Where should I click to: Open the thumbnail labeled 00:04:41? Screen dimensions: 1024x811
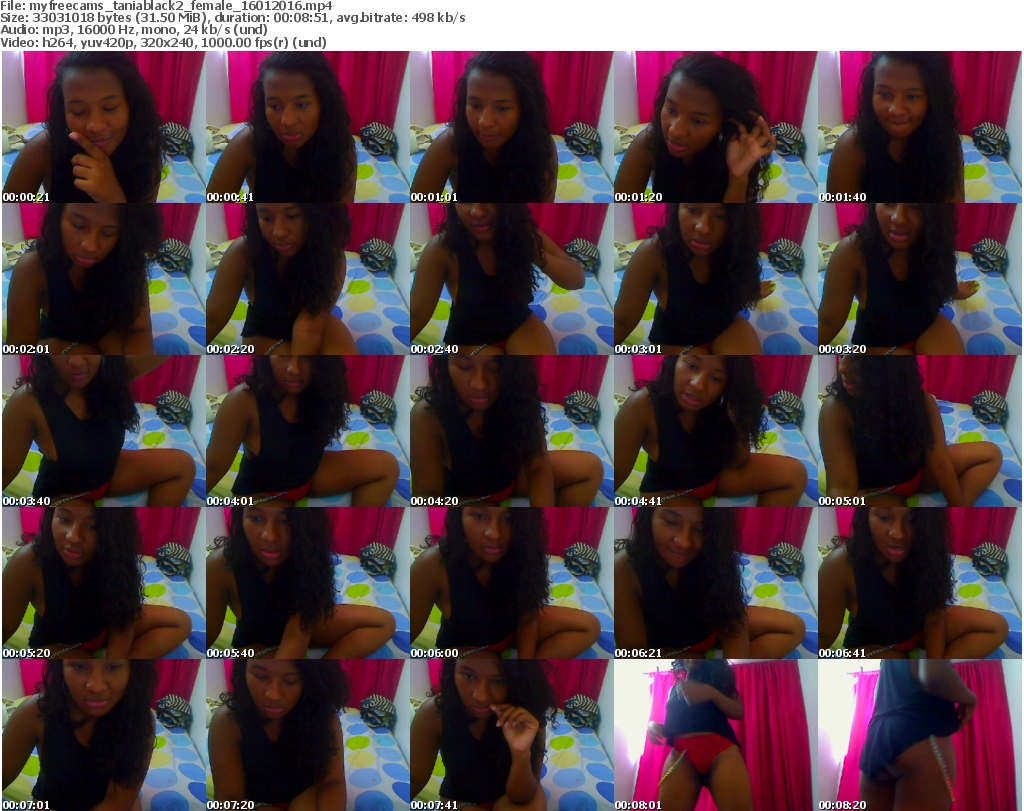(716, 431)
